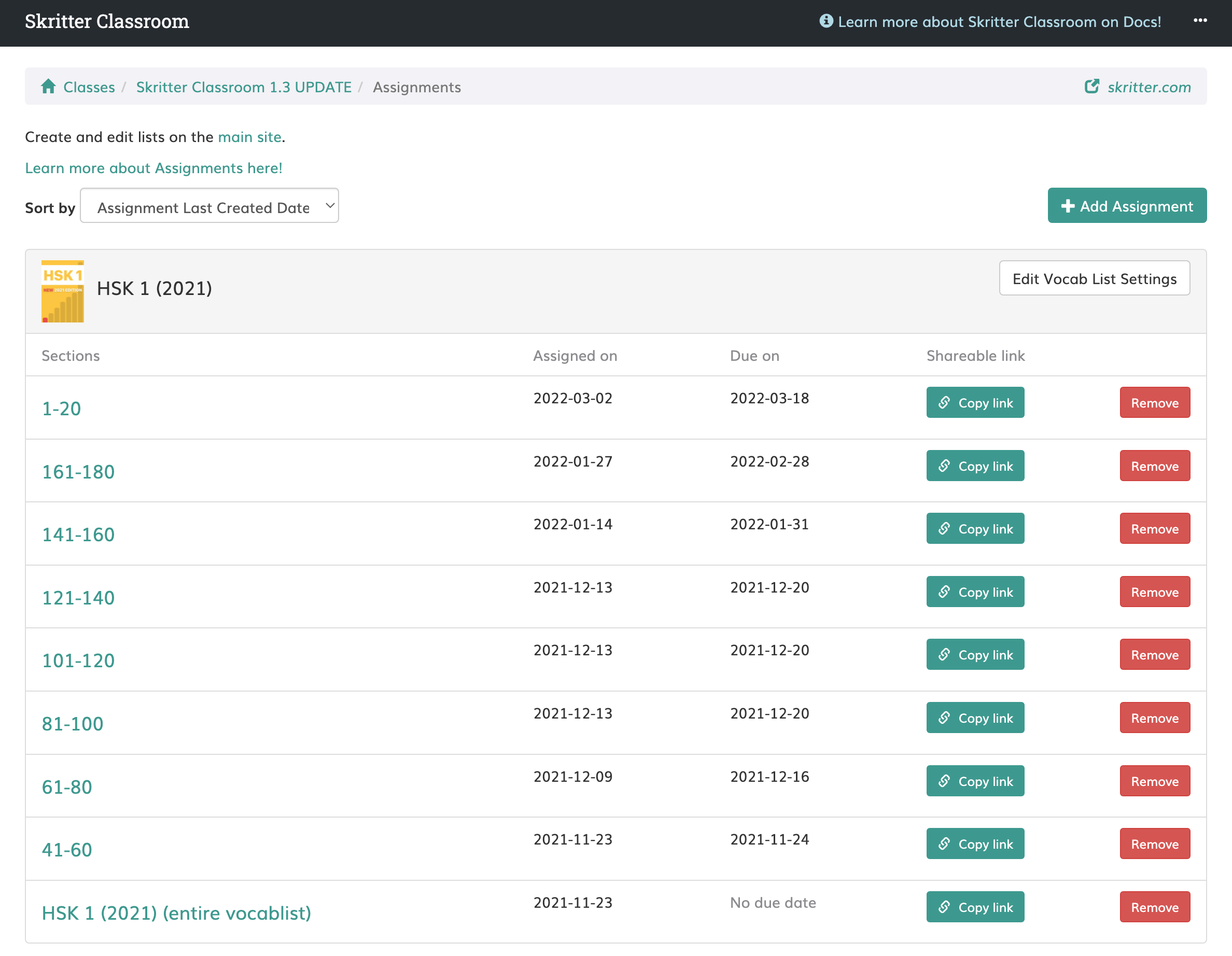Copy link for section 41-60
The width and height of the screenshot is (1232, 956).
975,843
